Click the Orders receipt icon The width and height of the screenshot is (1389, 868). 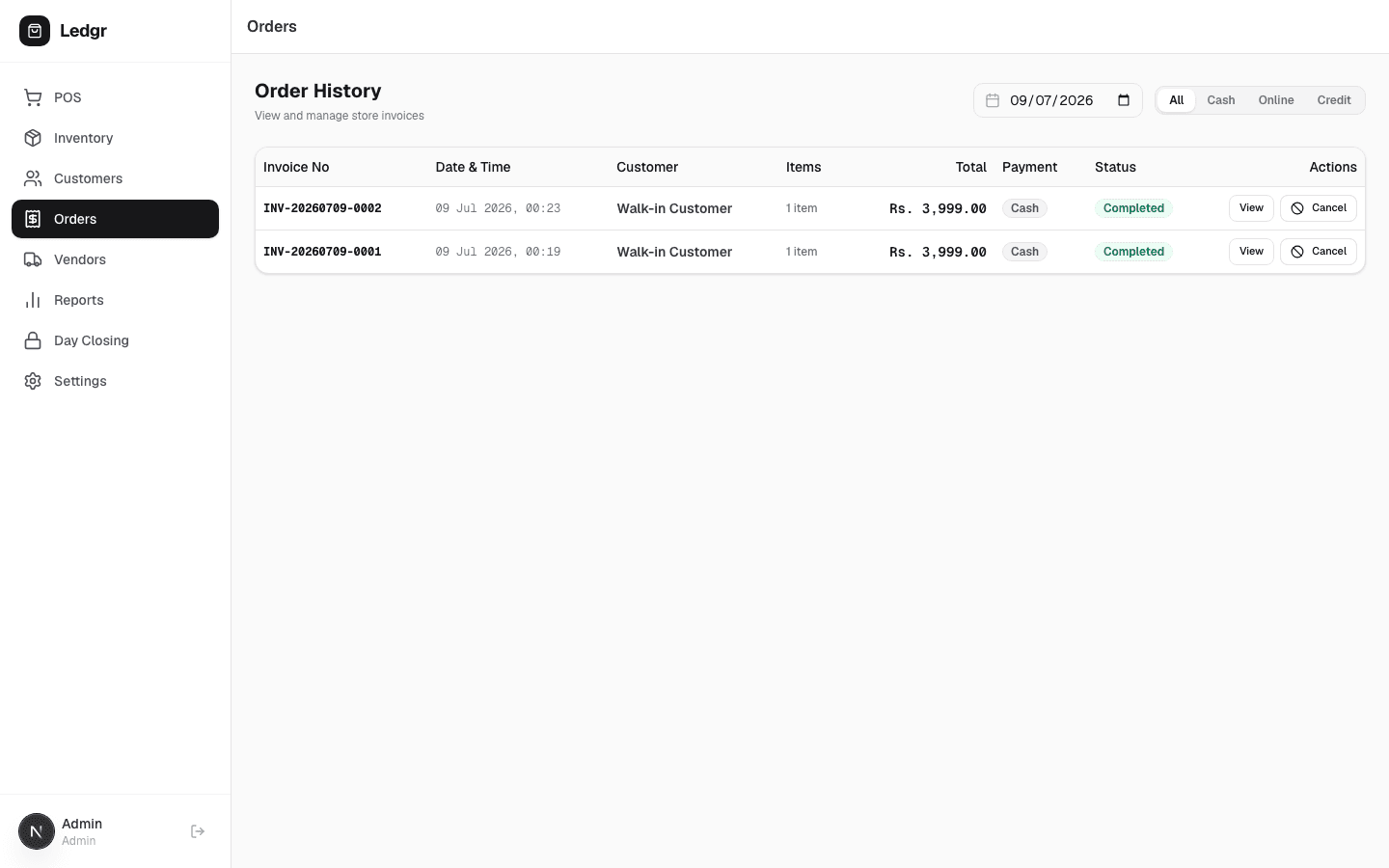click(33, 219)
